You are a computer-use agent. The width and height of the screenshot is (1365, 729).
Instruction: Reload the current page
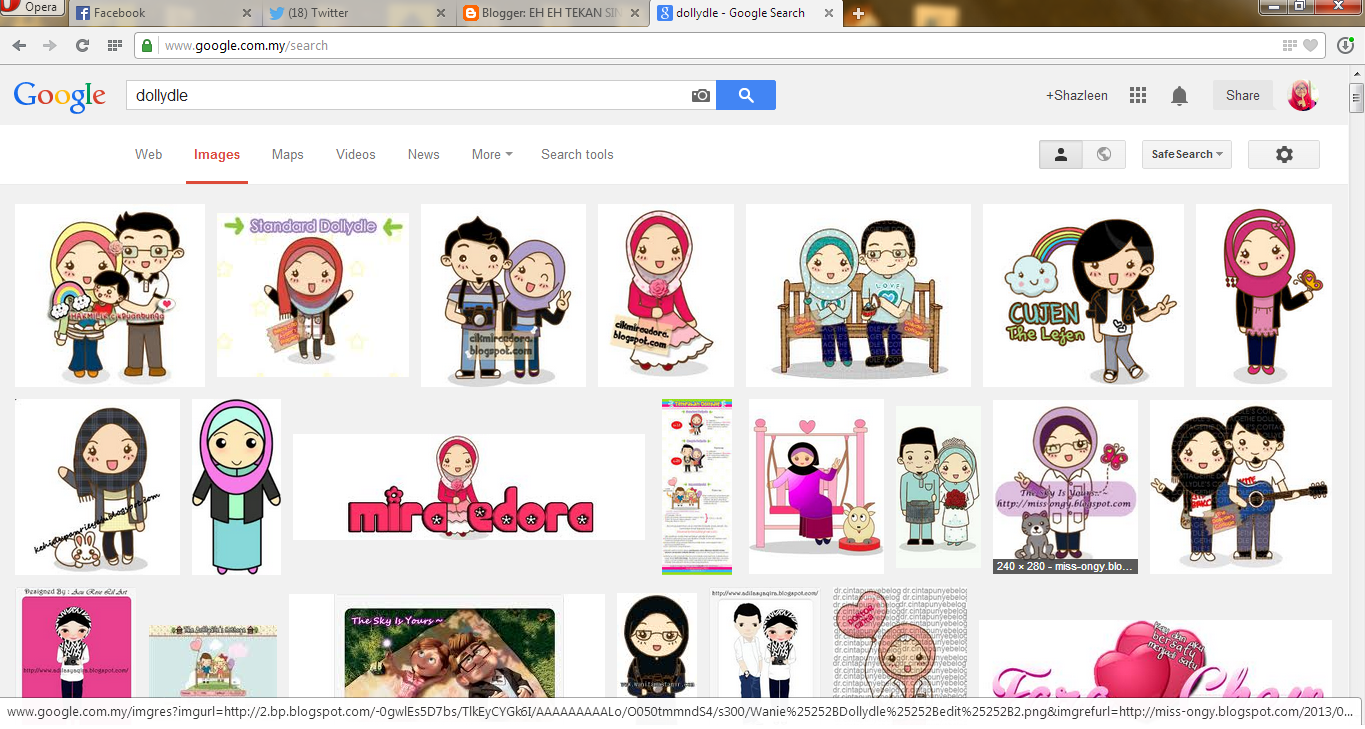tap(83, 46)
